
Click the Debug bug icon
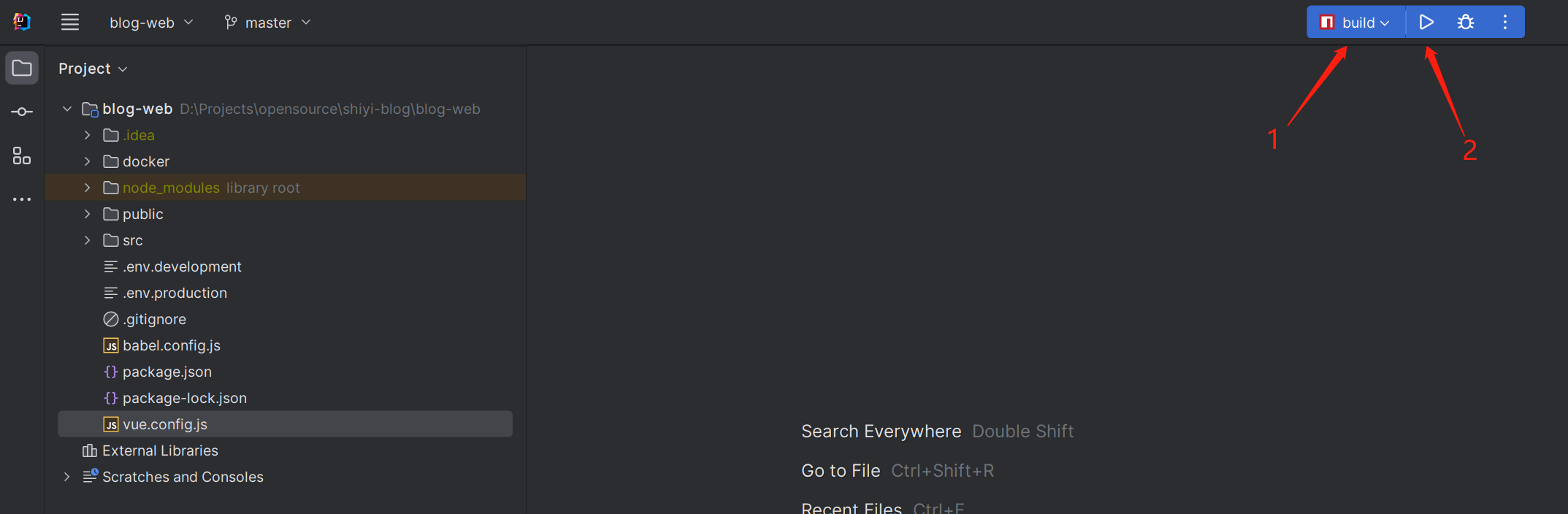pos(1465,22)
